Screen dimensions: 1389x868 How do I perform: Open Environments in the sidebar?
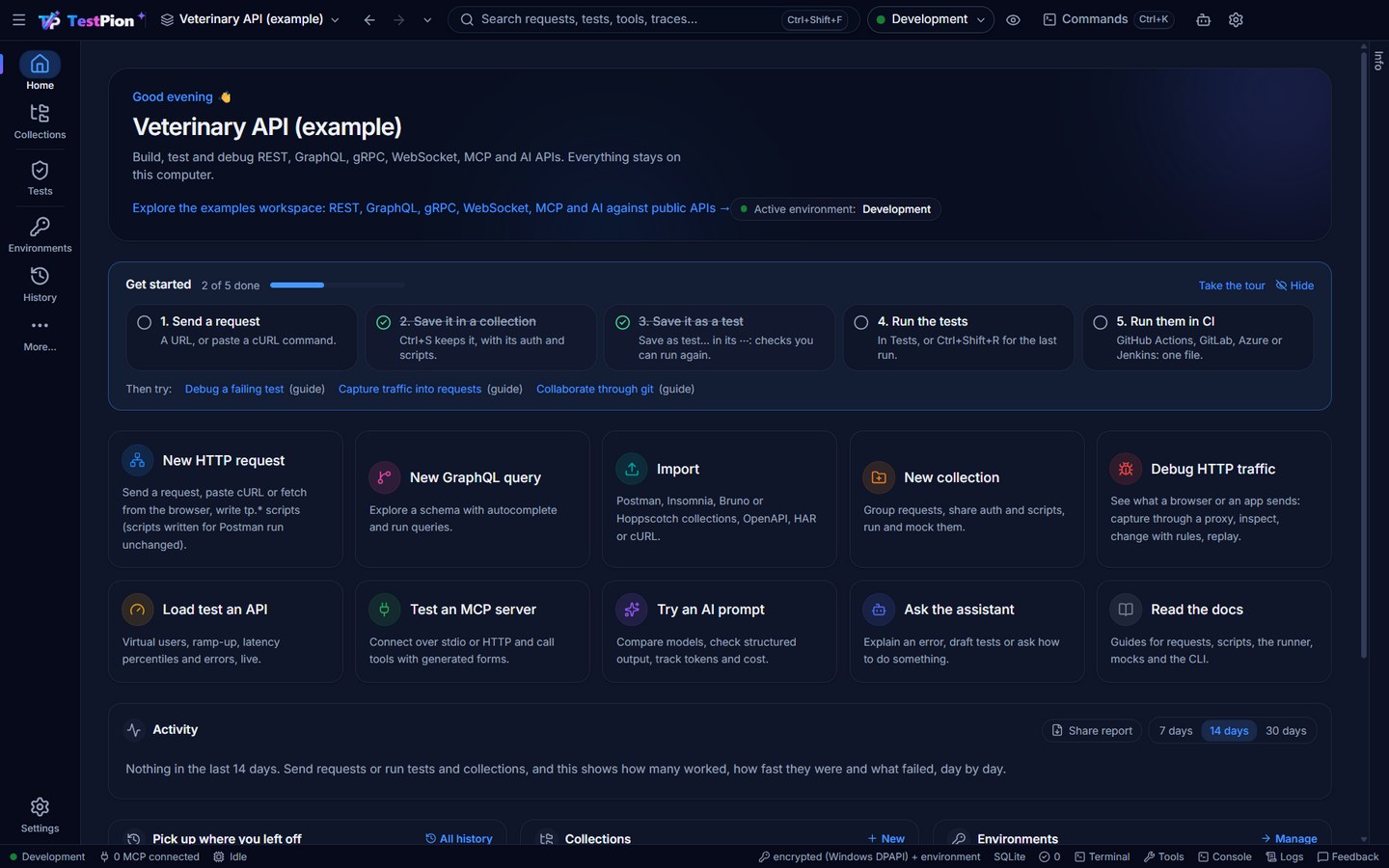(40, 235)
